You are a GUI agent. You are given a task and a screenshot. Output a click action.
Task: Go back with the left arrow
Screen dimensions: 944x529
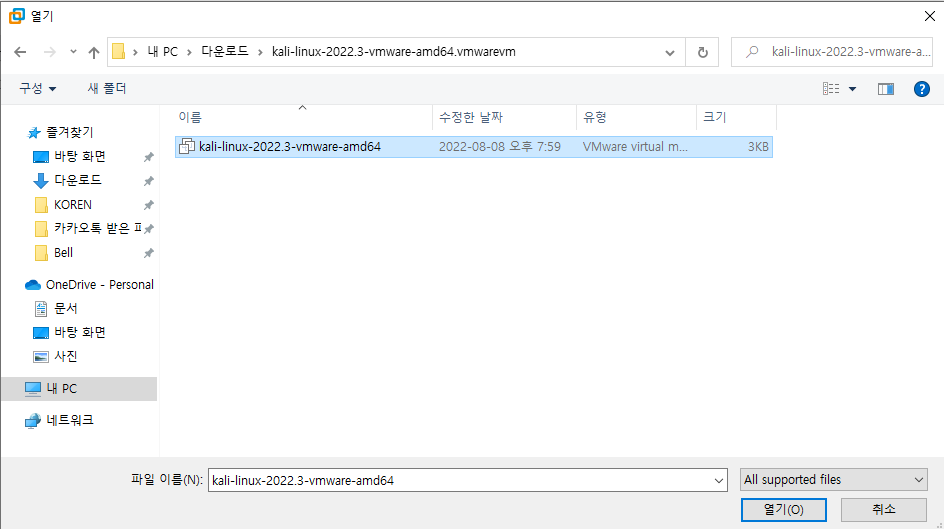[20, 52]
